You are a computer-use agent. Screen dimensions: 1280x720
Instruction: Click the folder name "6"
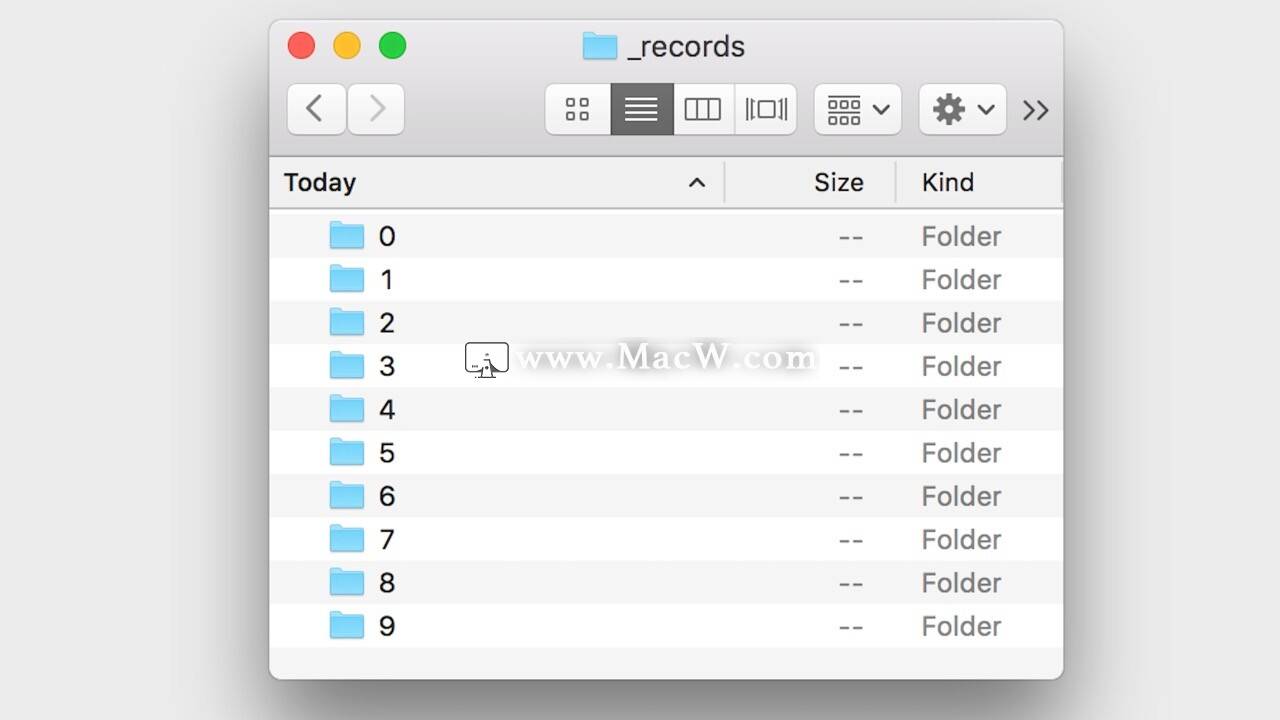[387, 496]
